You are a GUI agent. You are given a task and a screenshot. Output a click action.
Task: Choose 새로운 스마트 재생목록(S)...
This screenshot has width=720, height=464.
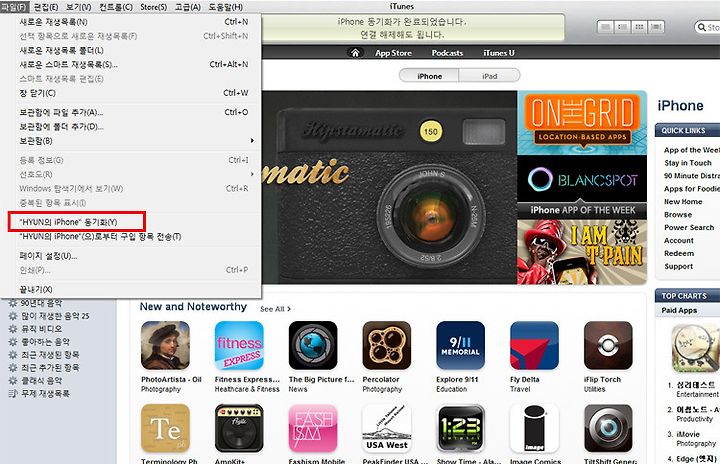tap(131, 64)
